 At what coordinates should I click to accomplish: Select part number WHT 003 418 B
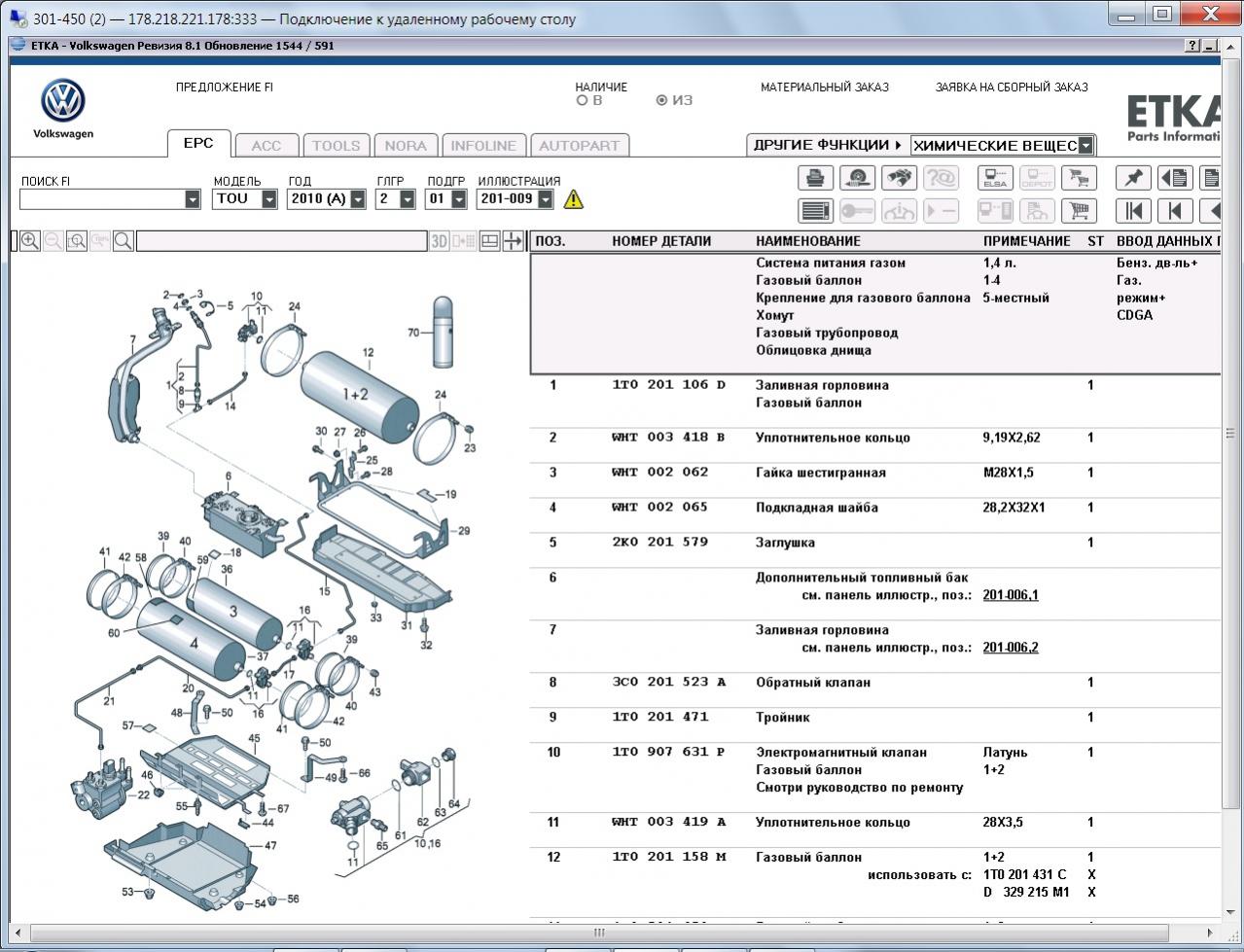click(x=669, y=438)
